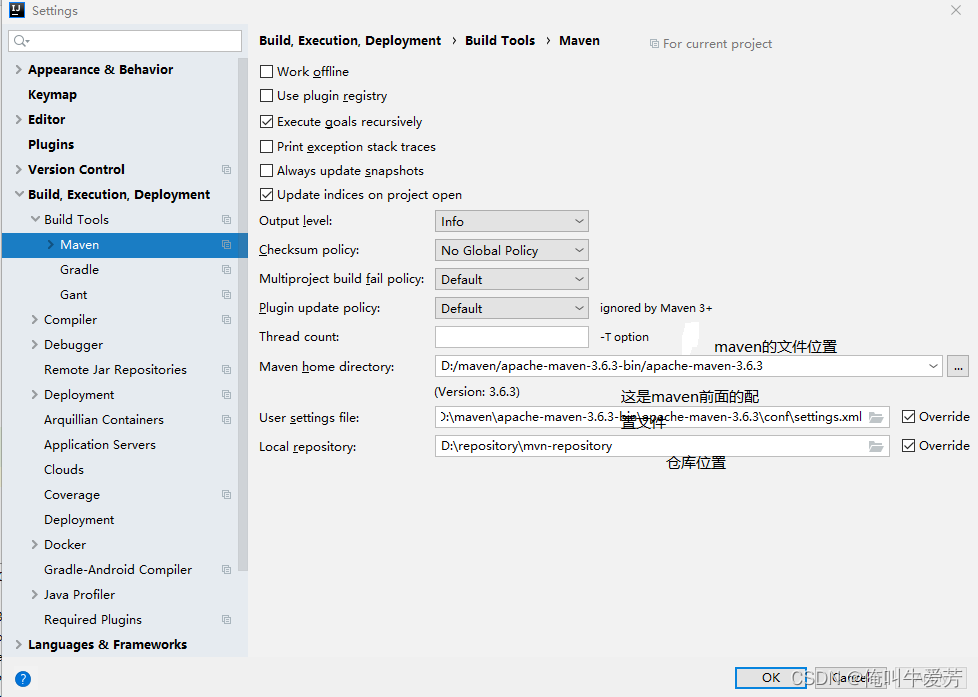Image resolution: width=978 pixels, height=697 pixels.
Task: Click browse ellipsis for Maven home directory
Action: point(958,366)
